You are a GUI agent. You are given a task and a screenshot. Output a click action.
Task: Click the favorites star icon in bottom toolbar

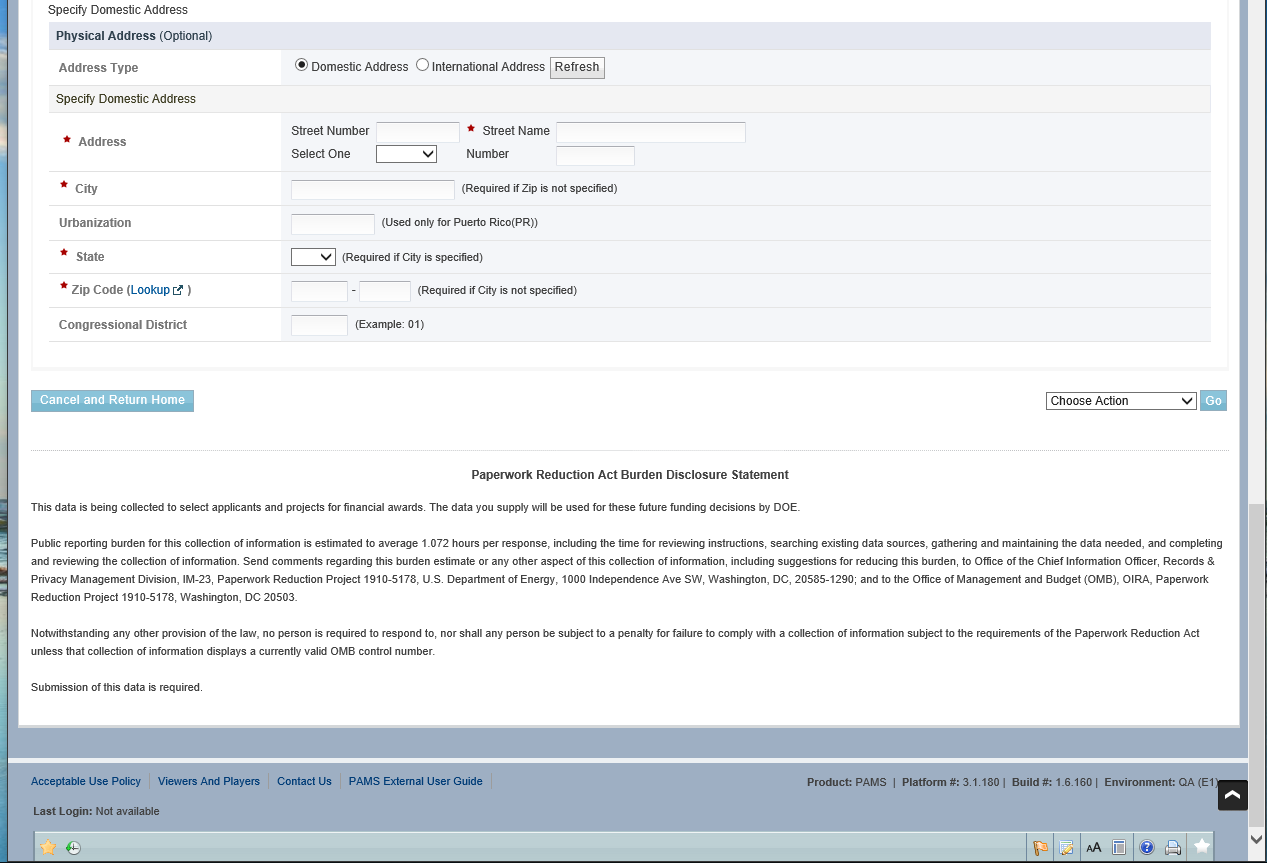coord(48,847)
